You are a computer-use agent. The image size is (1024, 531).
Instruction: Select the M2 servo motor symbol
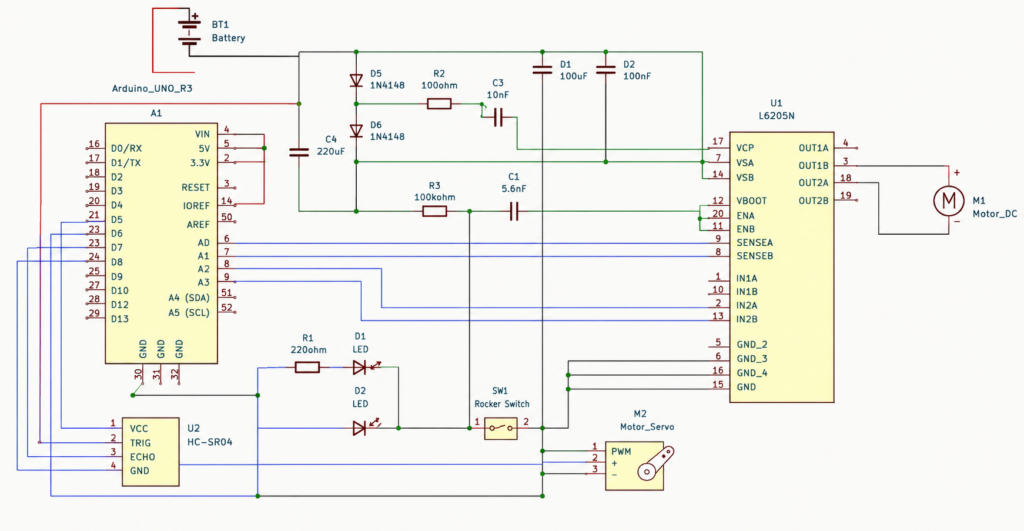point(639,466)
